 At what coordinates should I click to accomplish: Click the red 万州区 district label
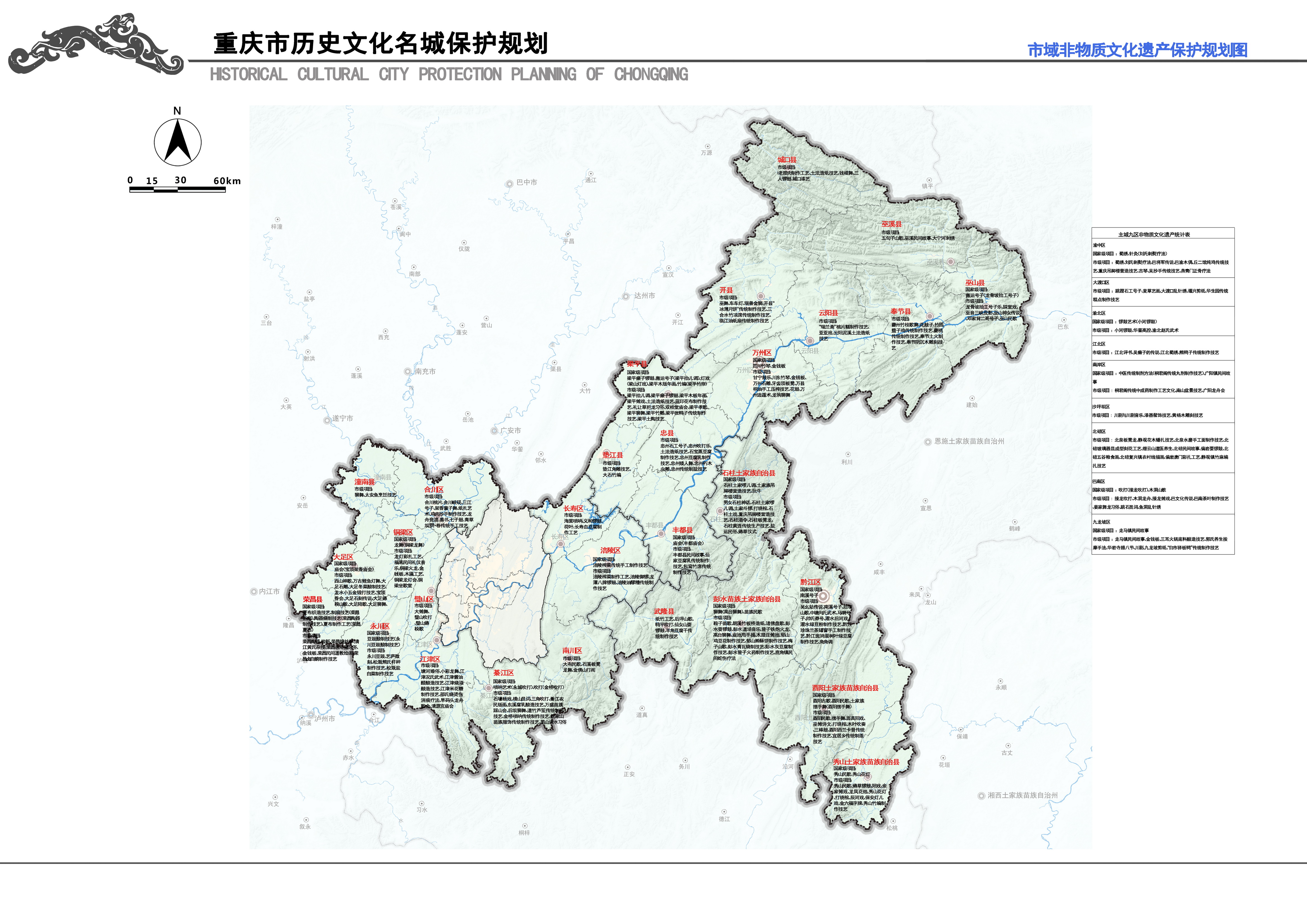(x=762, y=353)
